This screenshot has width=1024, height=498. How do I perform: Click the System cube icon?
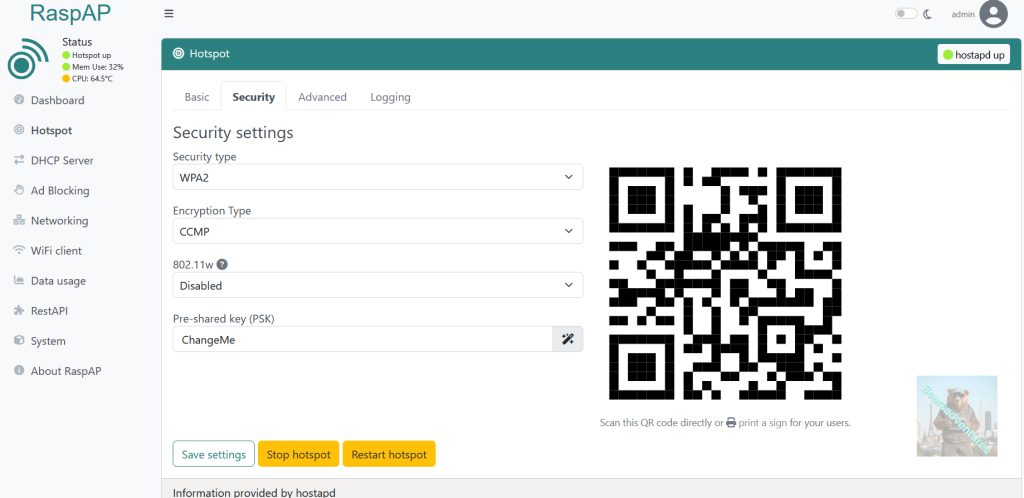[x=19, y=341]
